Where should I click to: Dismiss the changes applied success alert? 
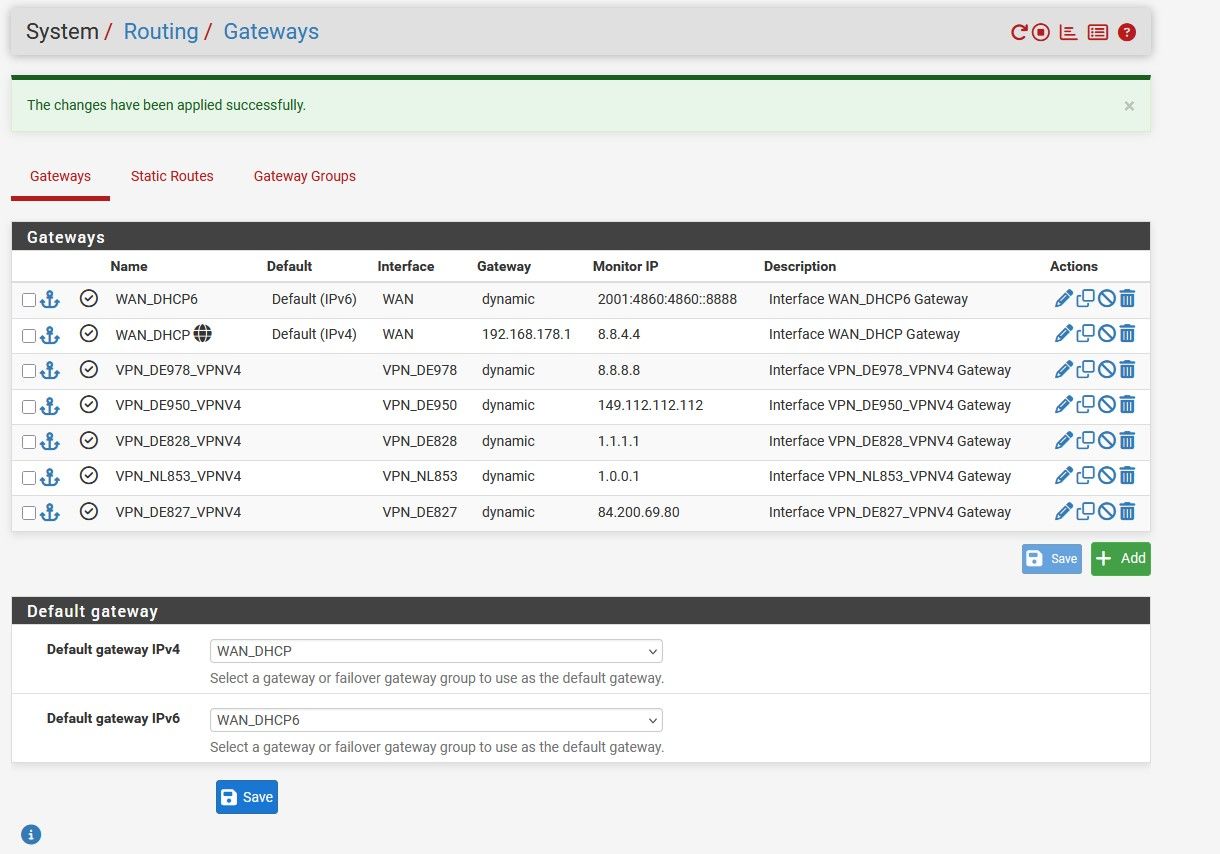click(1129, 106)
